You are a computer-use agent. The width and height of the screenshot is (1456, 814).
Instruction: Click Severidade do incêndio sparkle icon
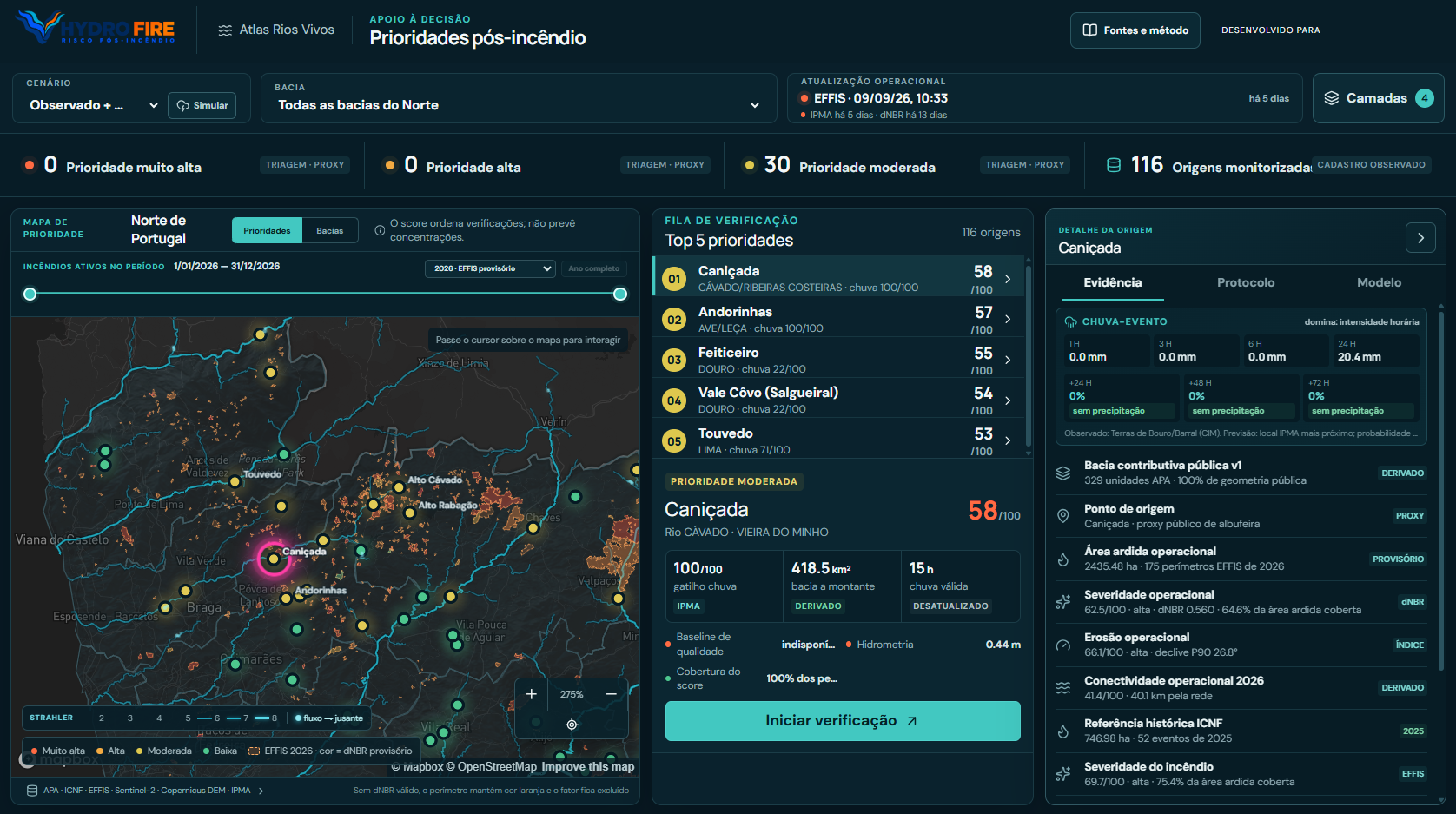click(x=1062, y=774)
